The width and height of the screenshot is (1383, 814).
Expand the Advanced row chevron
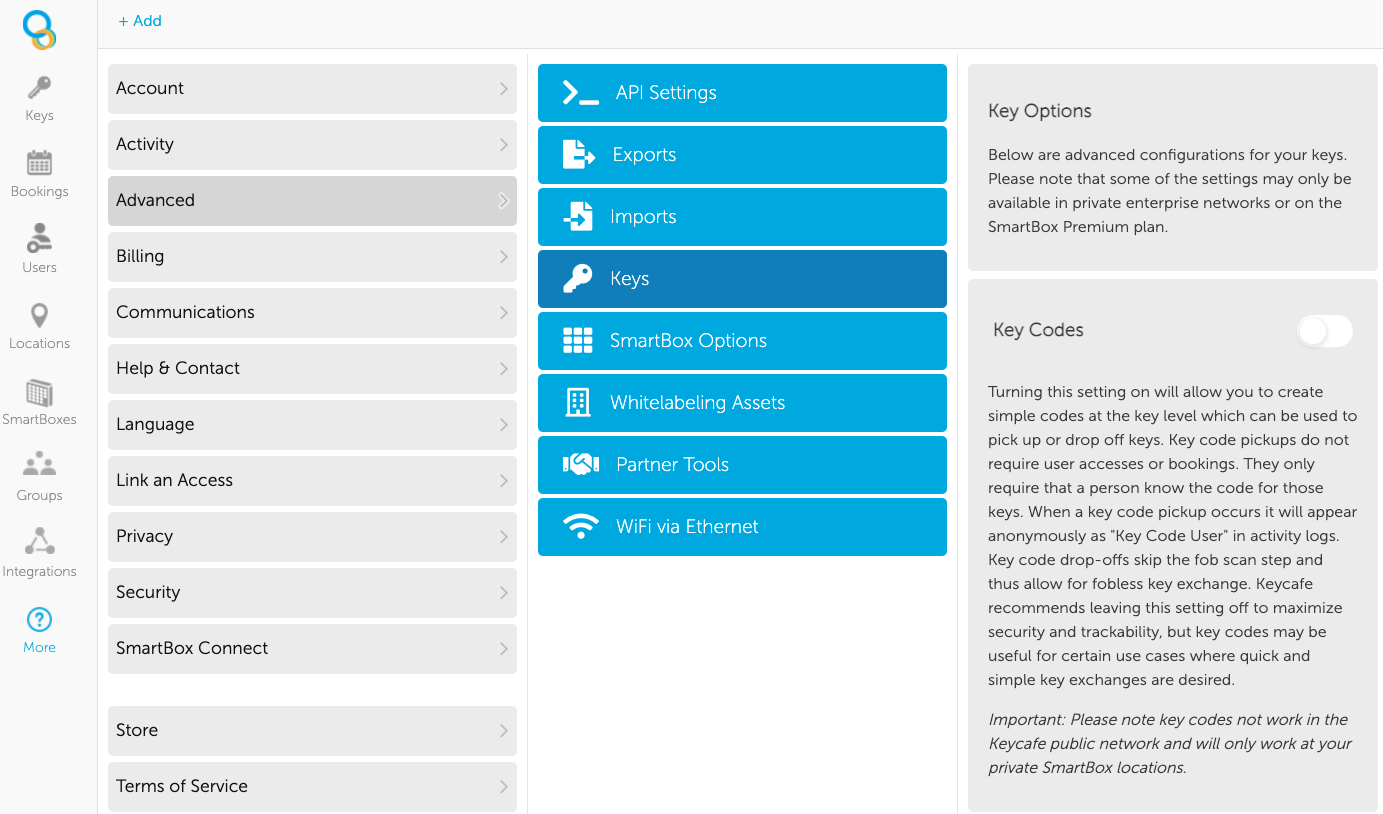point(504,201)
